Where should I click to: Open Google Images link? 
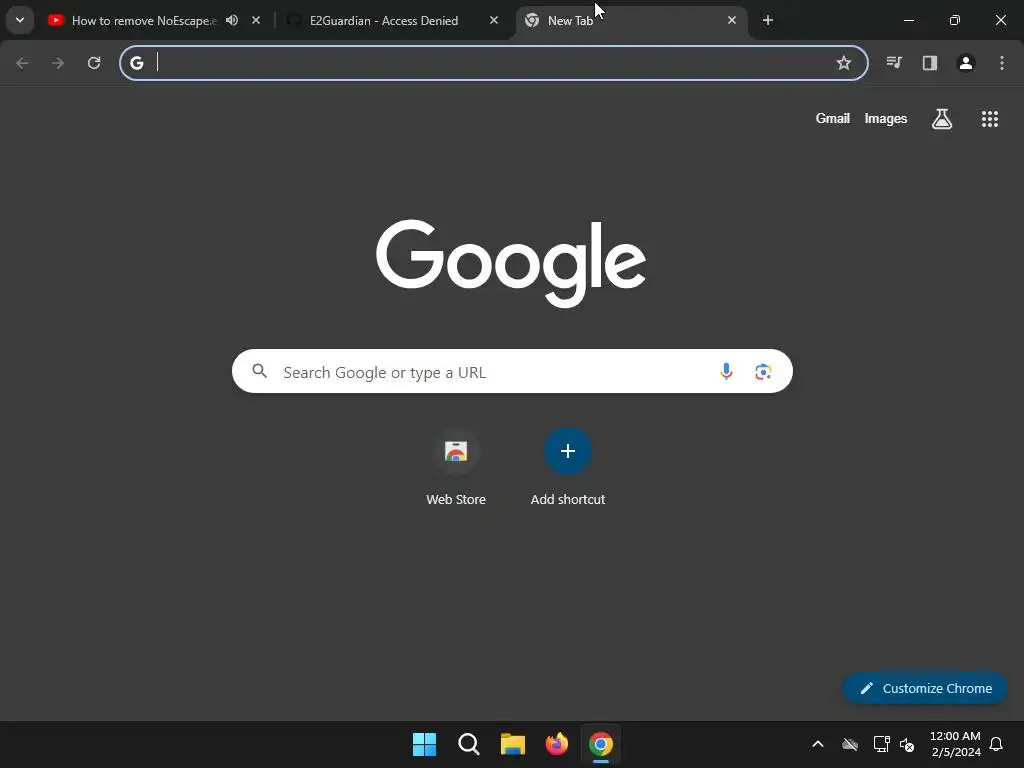click(886, 118)
